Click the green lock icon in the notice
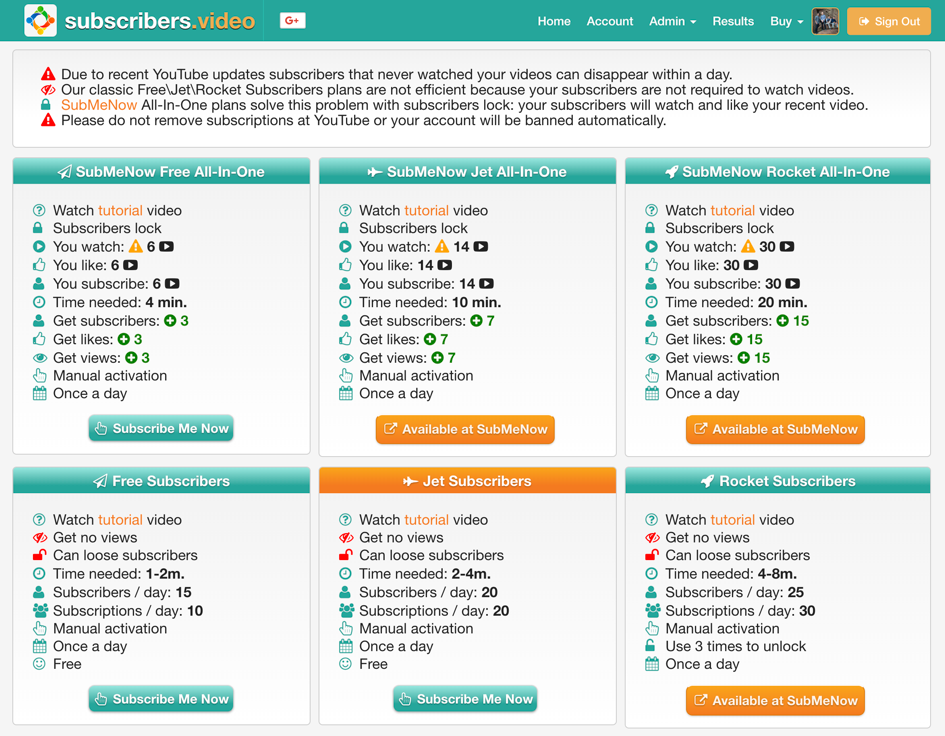 (46, 105)
